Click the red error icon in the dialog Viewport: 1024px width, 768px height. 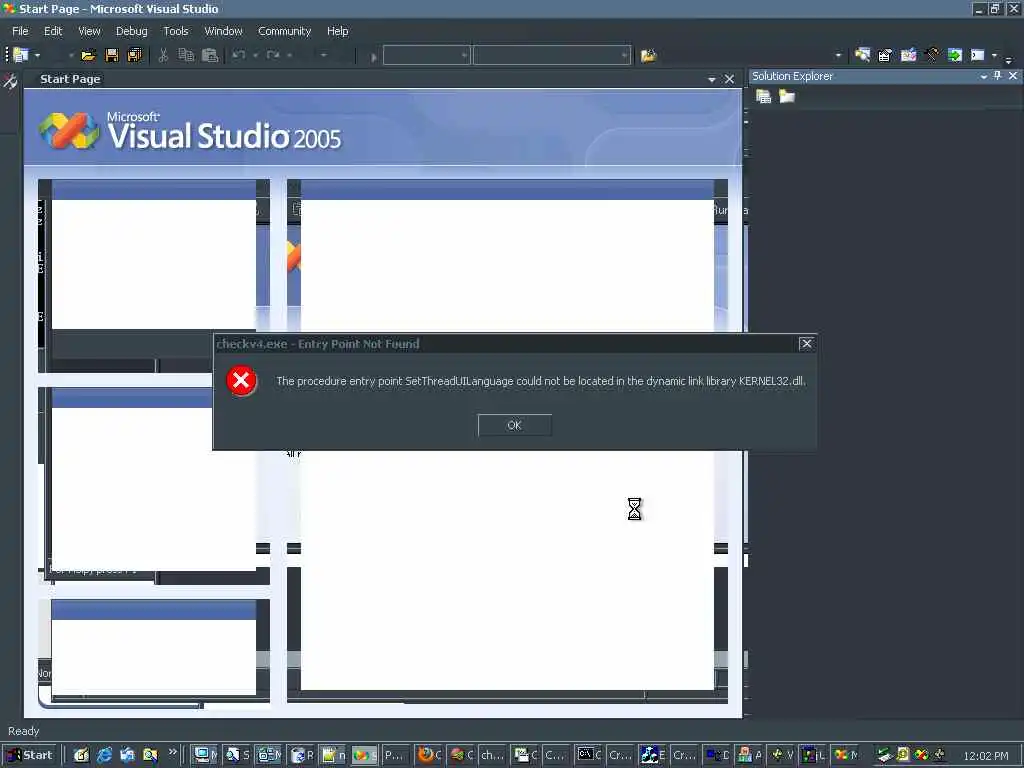pos(241,381)
